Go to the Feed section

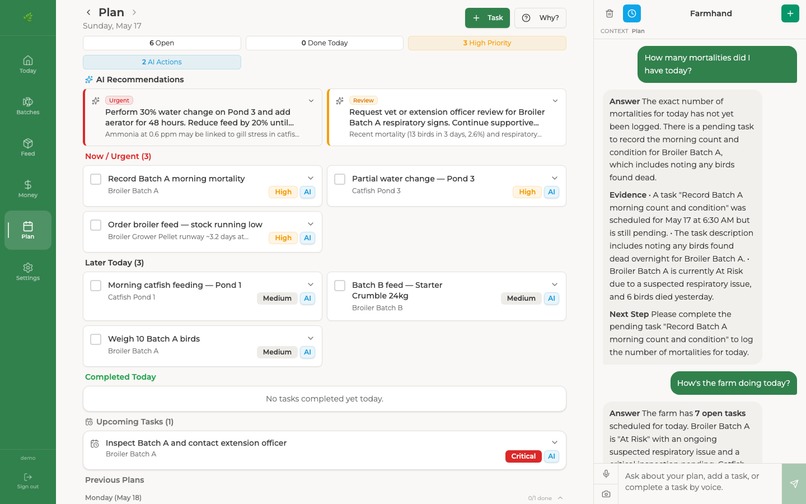coord(28,148)
